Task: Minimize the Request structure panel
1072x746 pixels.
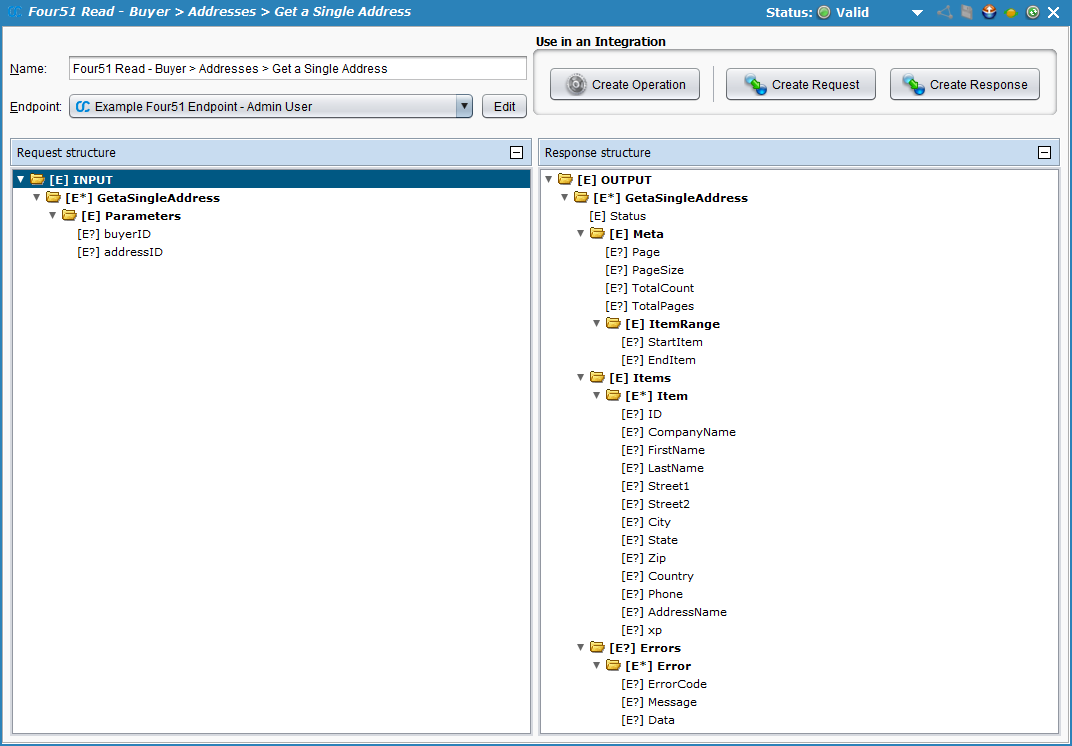Action: click(516, 153)
